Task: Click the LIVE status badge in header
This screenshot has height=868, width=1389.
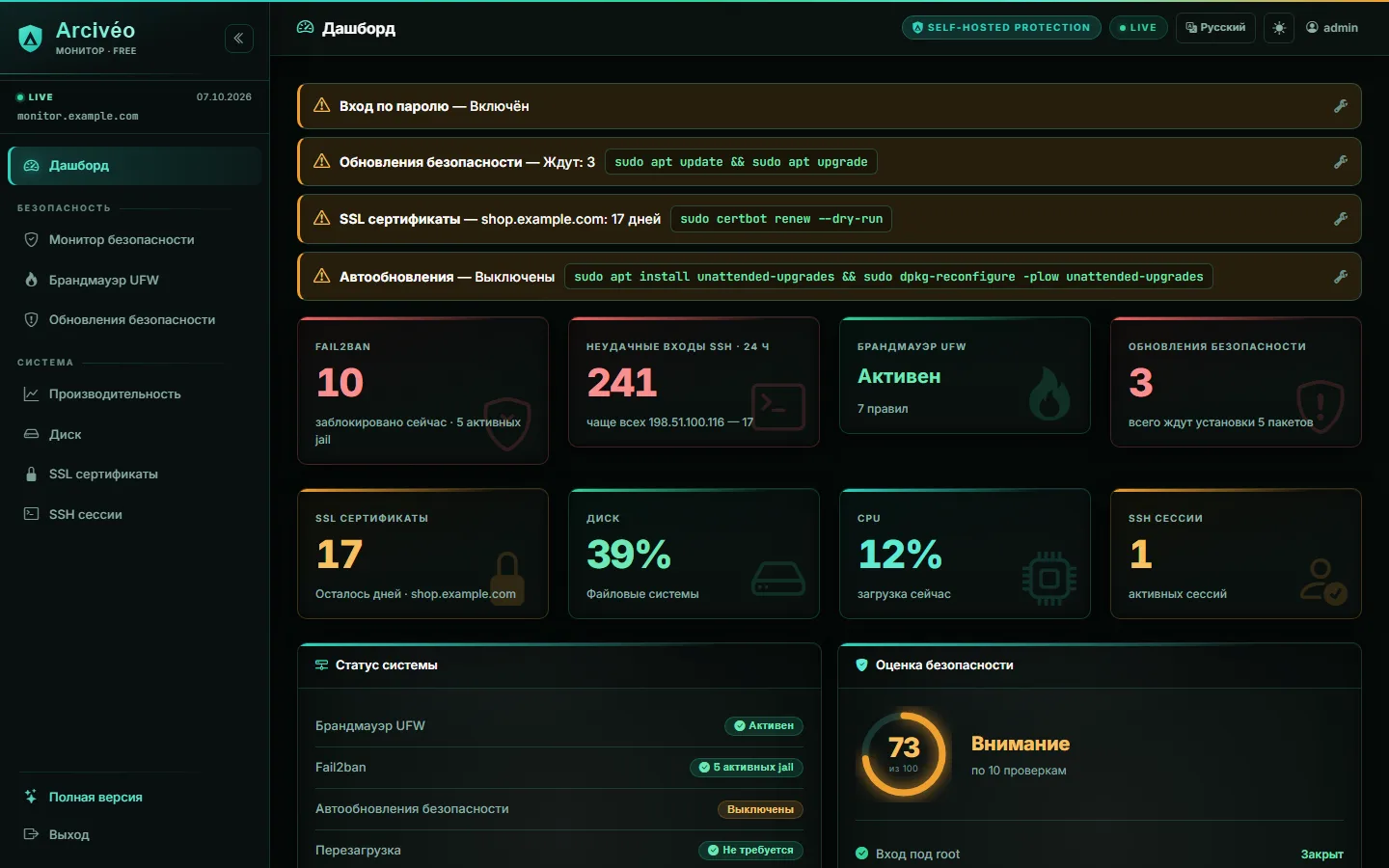Action: click(1138, 28)
